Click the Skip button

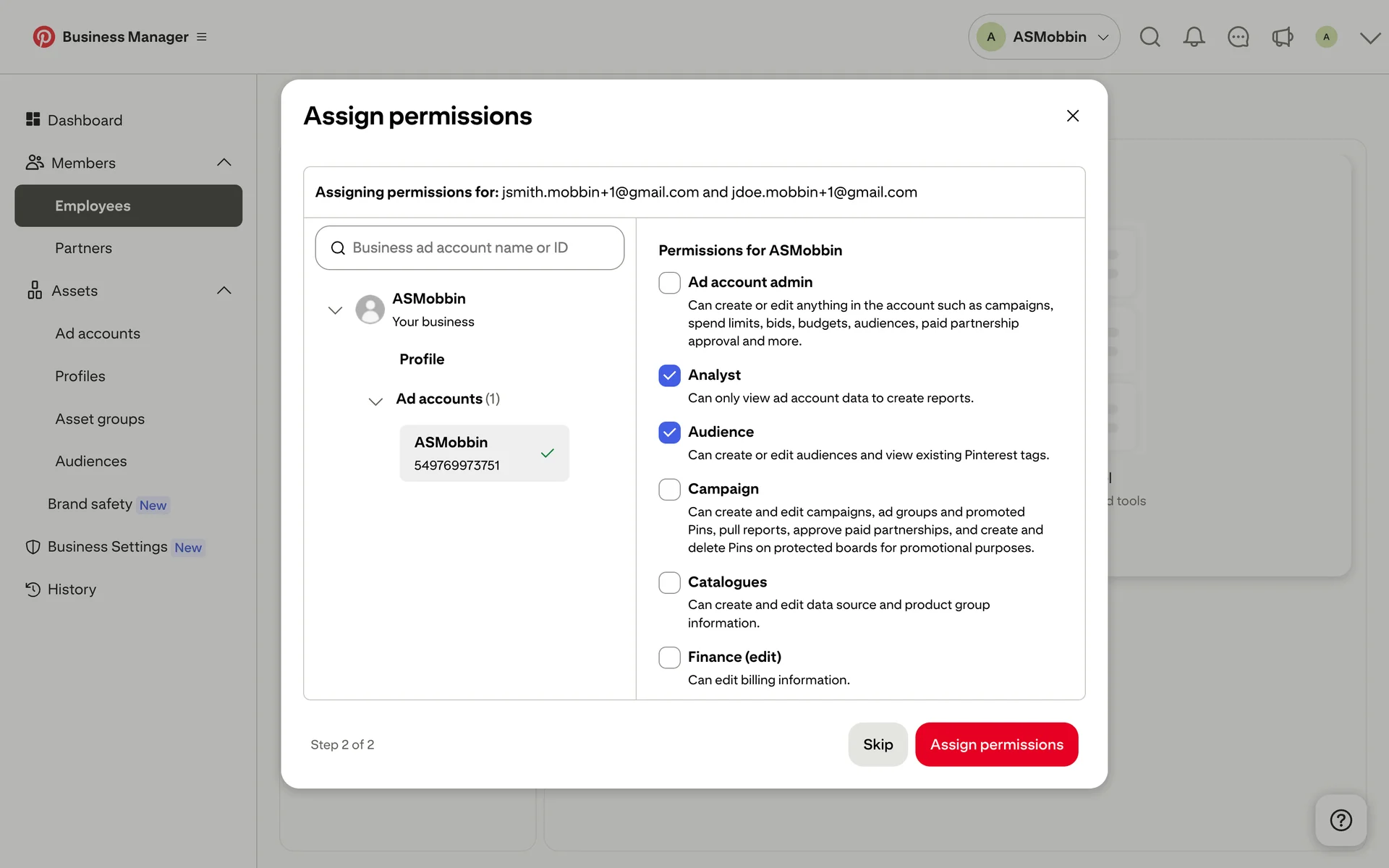tap(878, 744)
